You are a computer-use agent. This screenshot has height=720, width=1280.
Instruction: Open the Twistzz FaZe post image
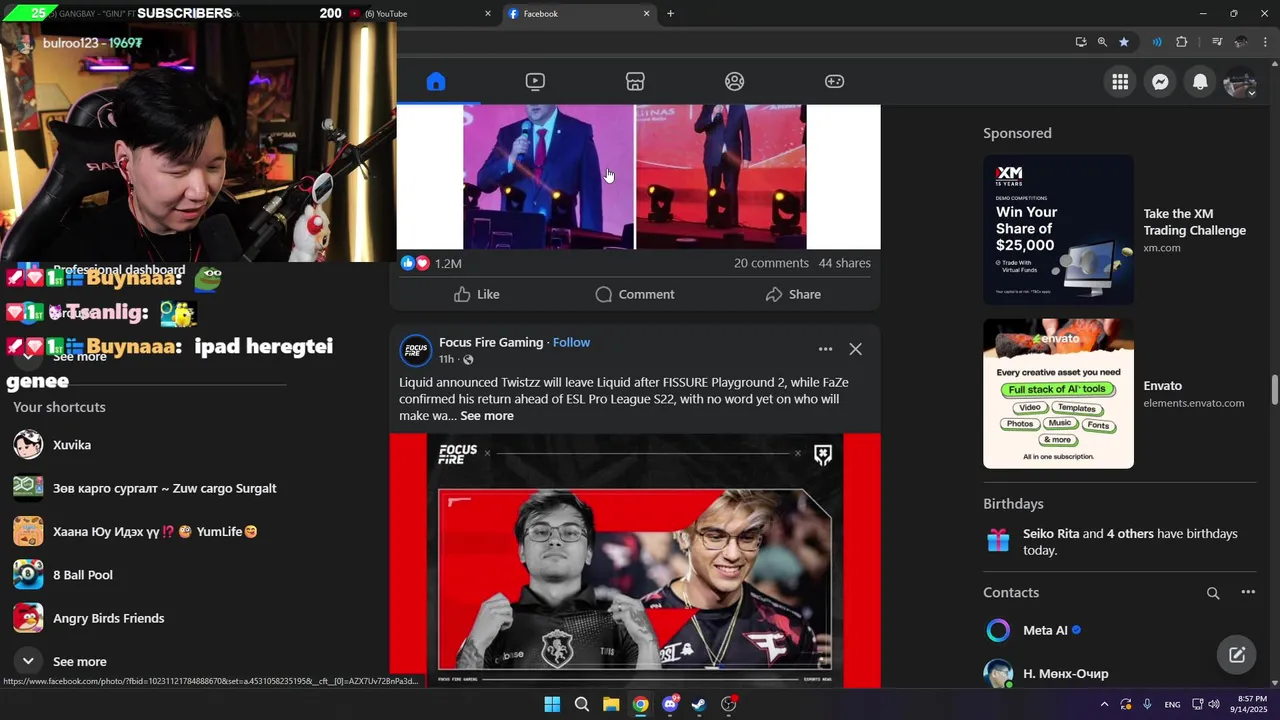pyautogui.click(x=635, y=560)
